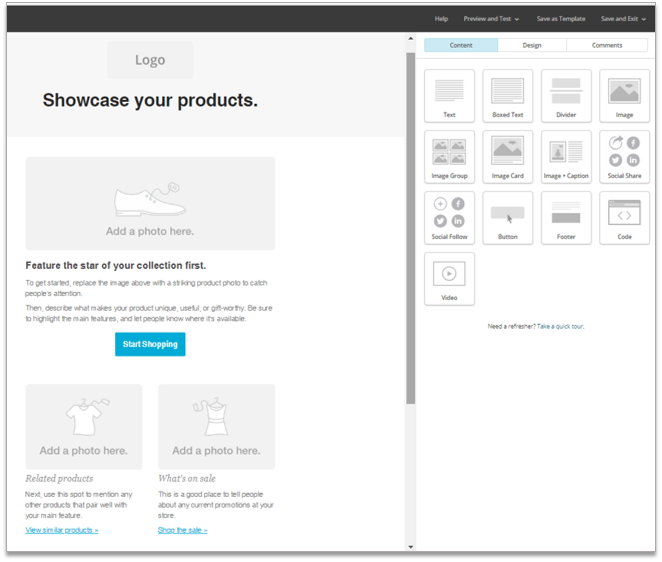The image size is (662, 562).
Task: Click the shoe photo placeholder
Action: click(150, 203)
